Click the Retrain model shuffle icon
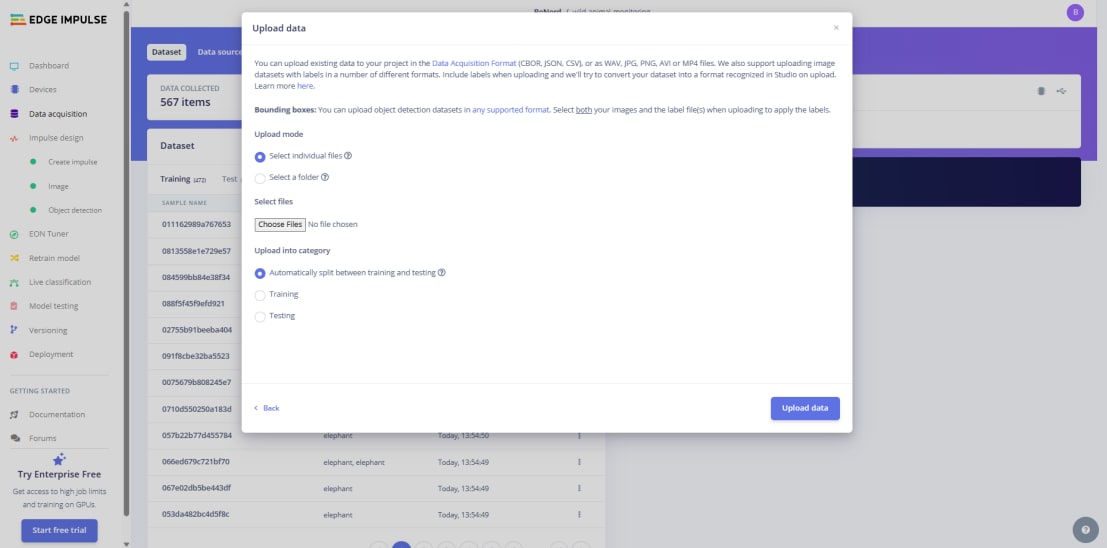Screen dimensions: 1107x548 [14, 258]
